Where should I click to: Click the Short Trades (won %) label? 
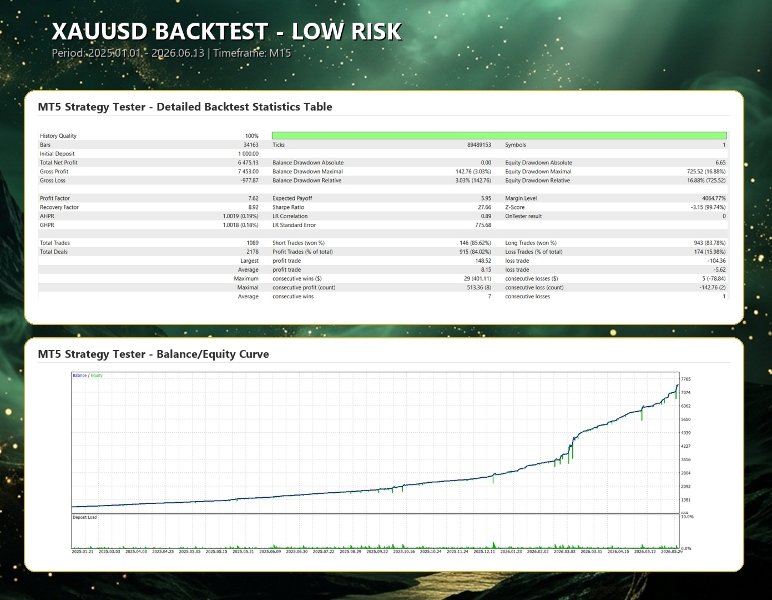click(x=298, y=243)
